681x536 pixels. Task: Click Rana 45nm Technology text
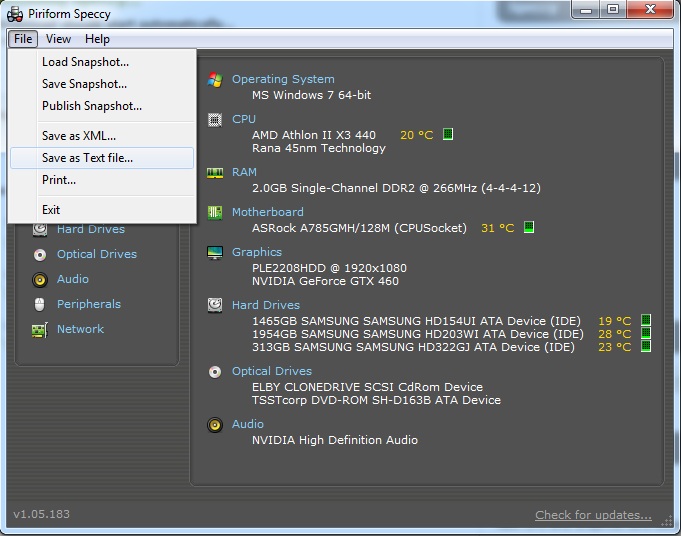pyautogui.click(x=319, y=148)
